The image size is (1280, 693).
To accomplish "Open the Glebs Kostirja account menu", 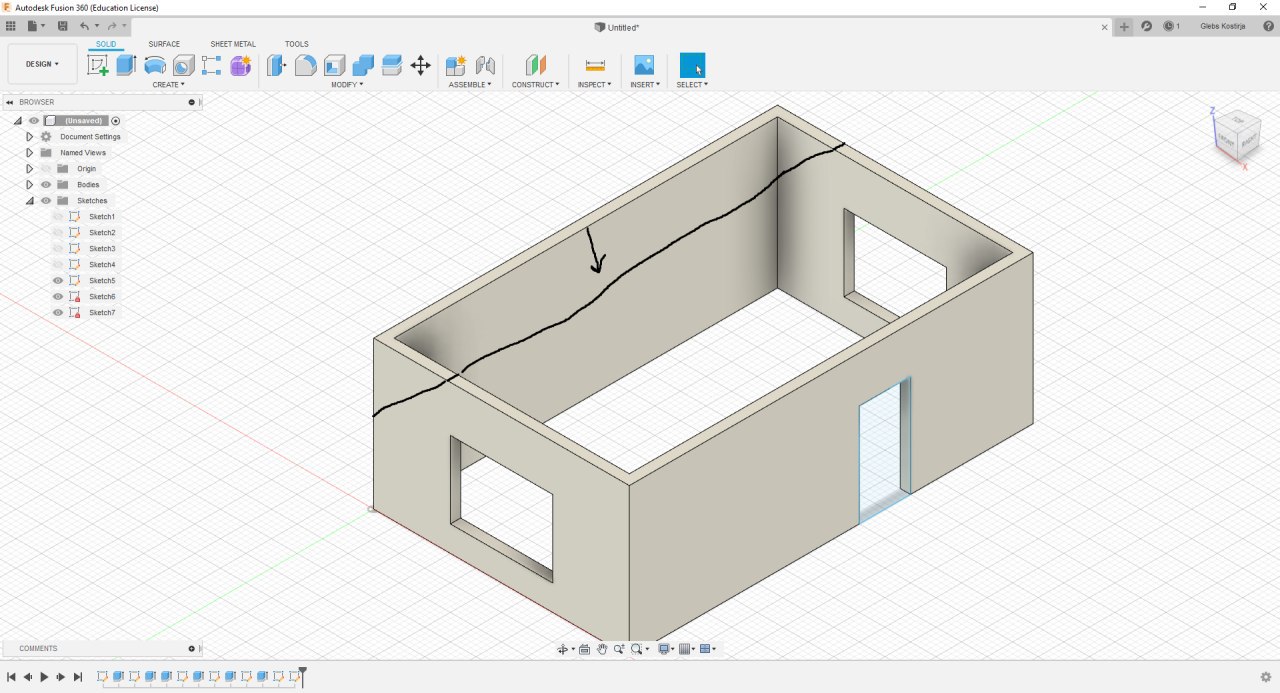I will (1223, 27).
